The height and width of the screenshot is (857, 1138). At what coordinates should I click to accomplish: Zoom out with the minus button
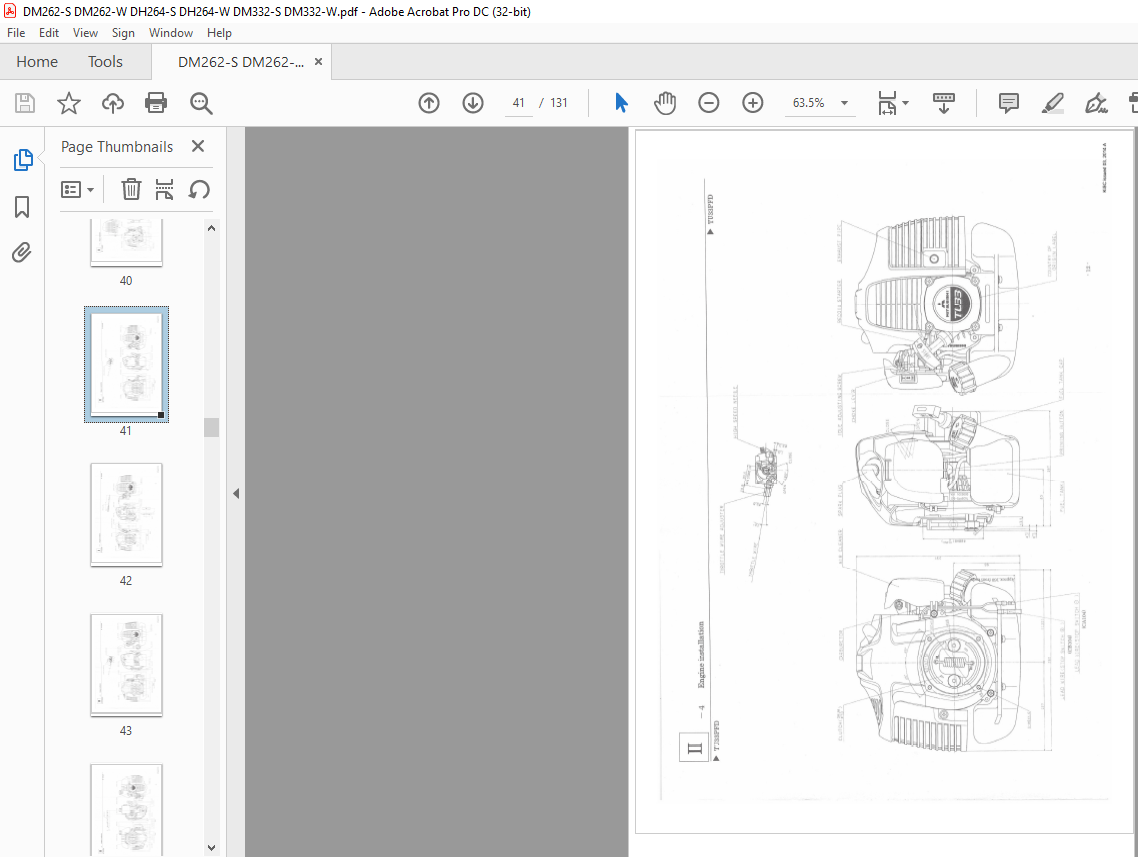coord(708,103)
